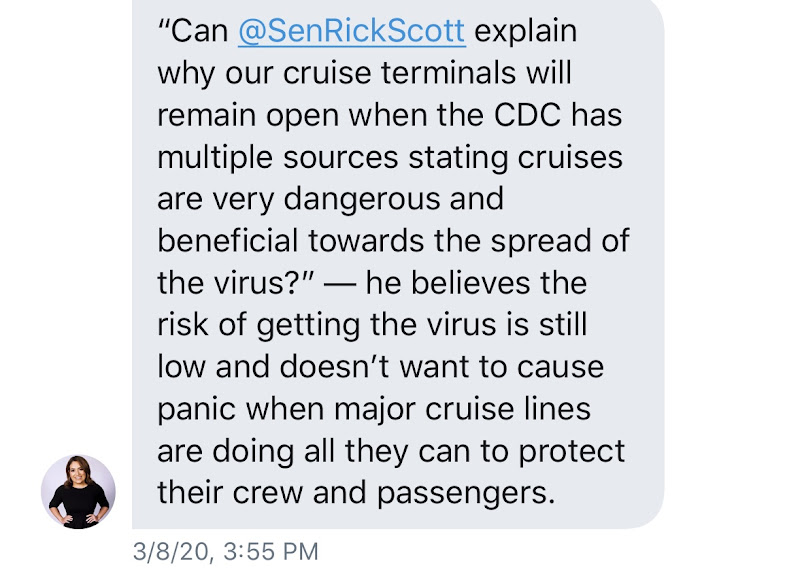Click the word "Can" opening the quote

tap(199, 31)
